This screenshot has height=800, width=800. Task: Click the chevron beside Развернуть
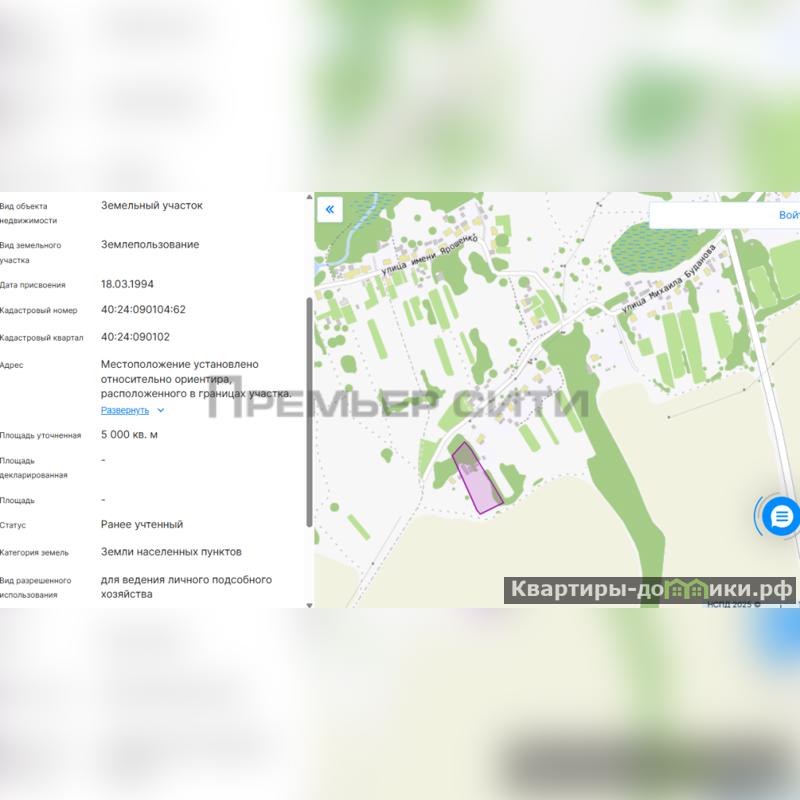pyautogui.click(x=161, y=410)
